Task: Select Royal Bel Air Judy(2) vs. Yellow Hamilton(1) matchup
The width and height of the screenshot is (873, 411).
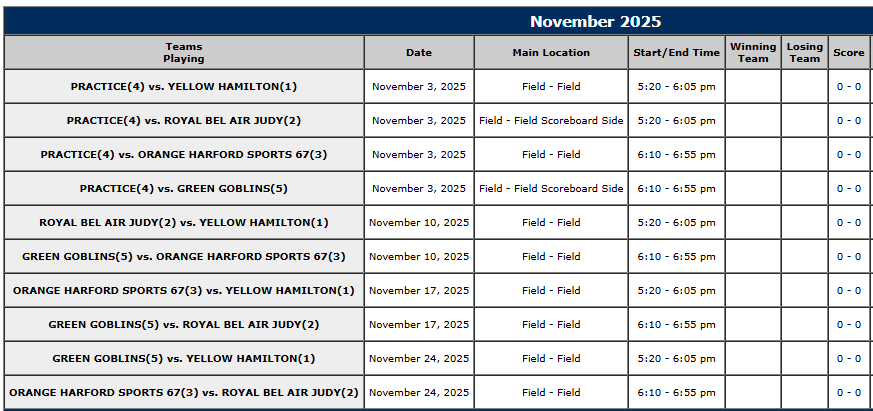Action: tap(184, 223)
